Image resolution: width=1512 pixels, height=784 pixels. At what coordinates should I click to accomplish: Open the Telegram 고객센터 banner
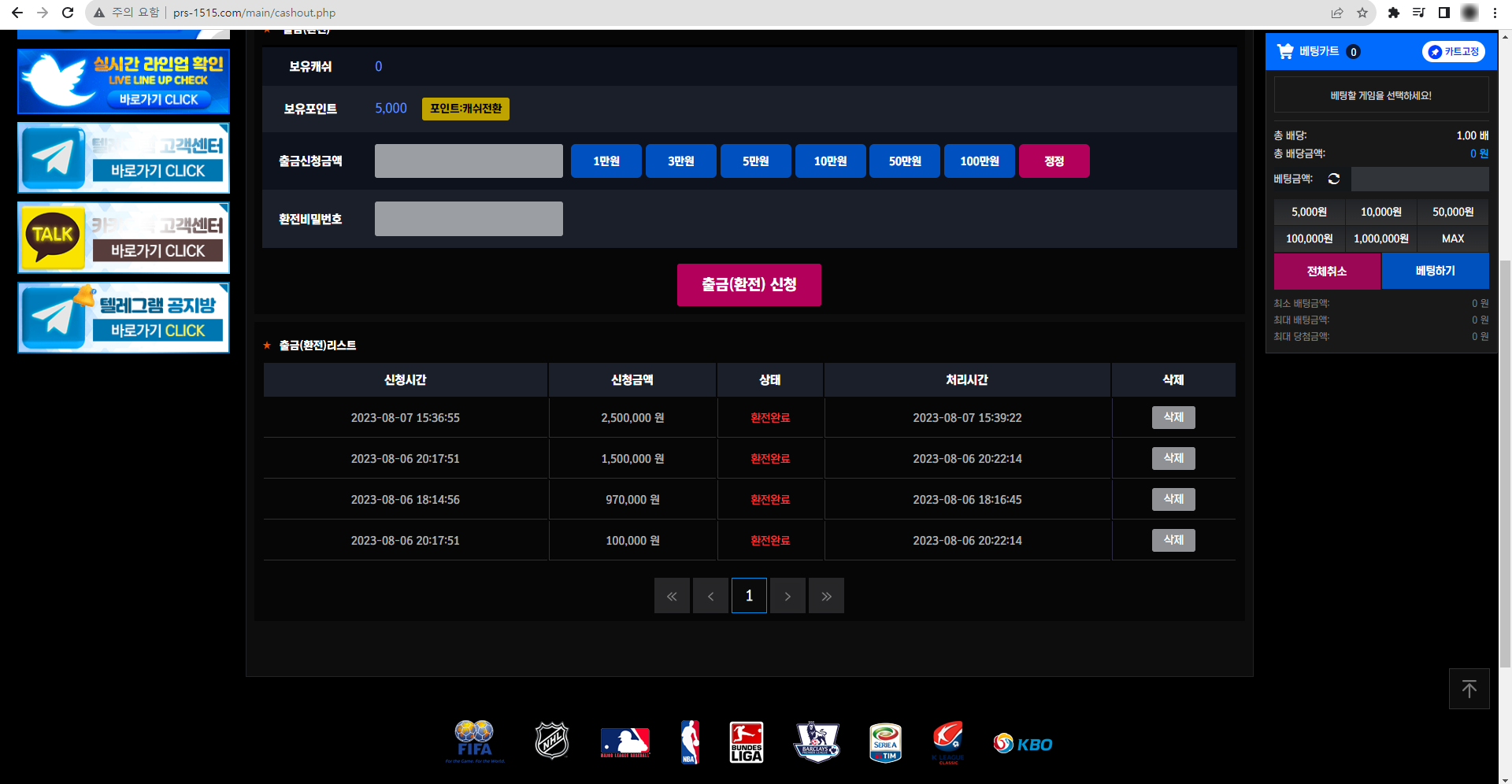click(x=124, y=158)
